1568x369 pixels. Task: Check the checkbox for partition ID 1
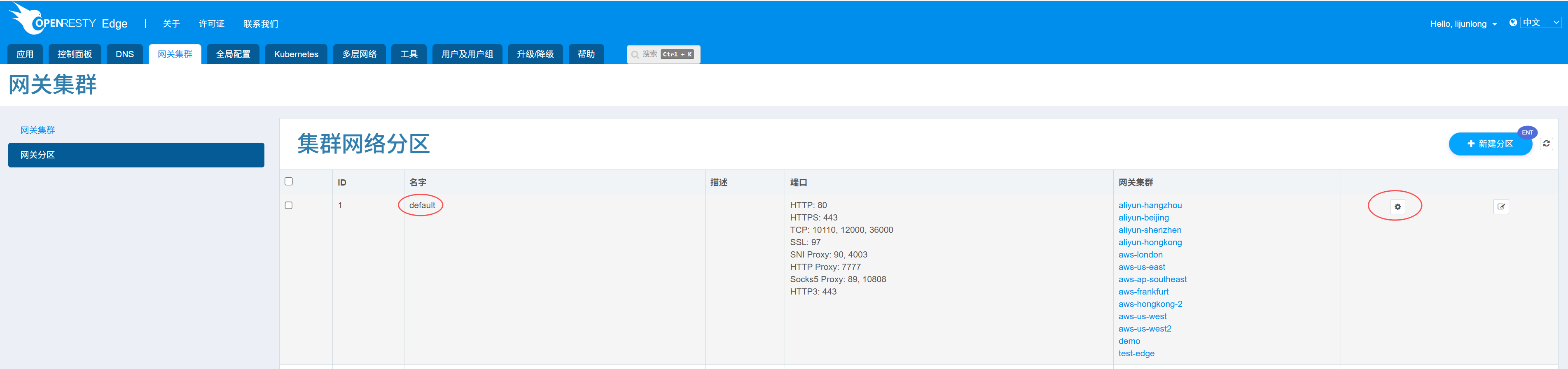coord(289,205)
